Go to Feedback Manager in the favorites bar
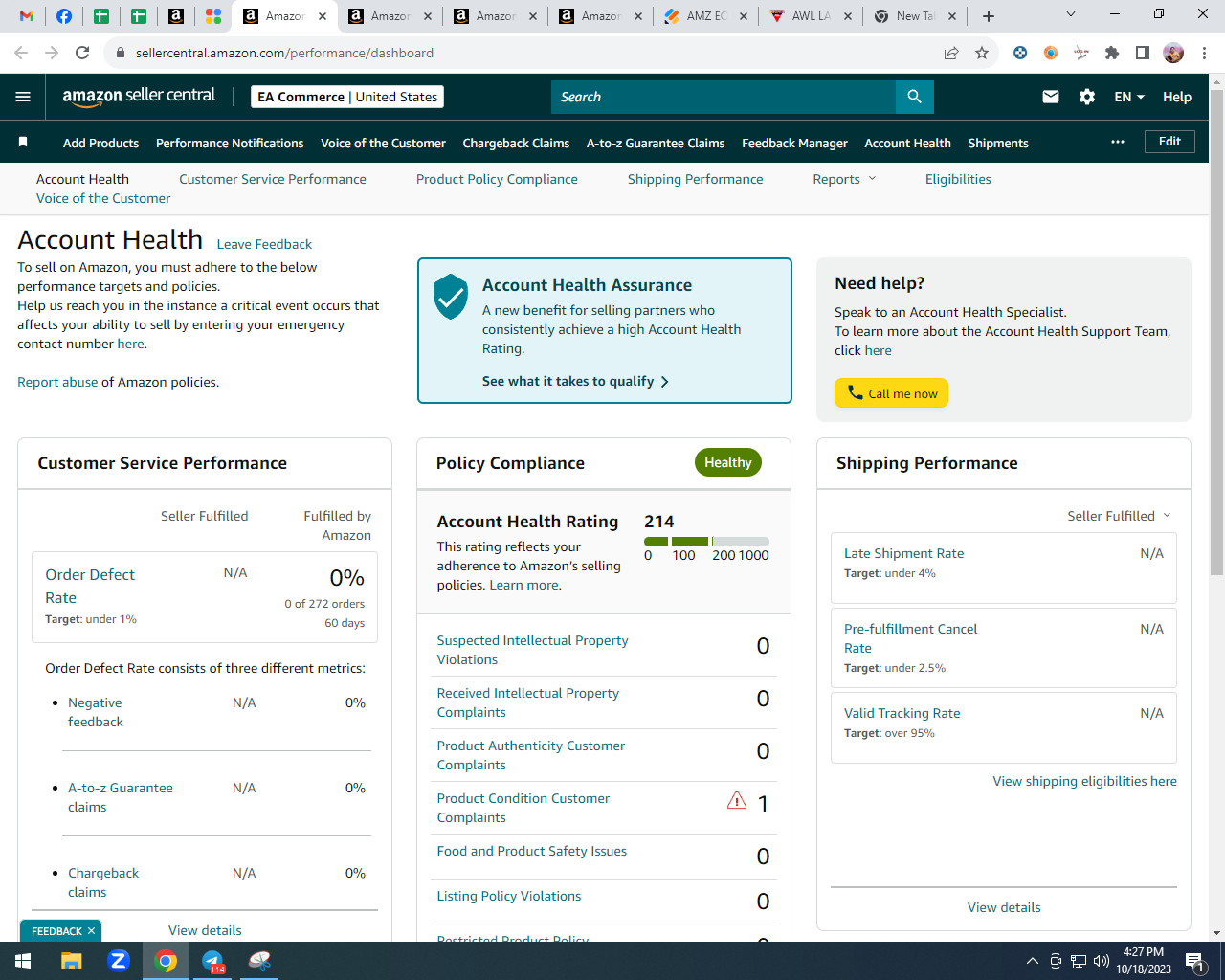Screen dimensions: 1225x980 (794, 143)
